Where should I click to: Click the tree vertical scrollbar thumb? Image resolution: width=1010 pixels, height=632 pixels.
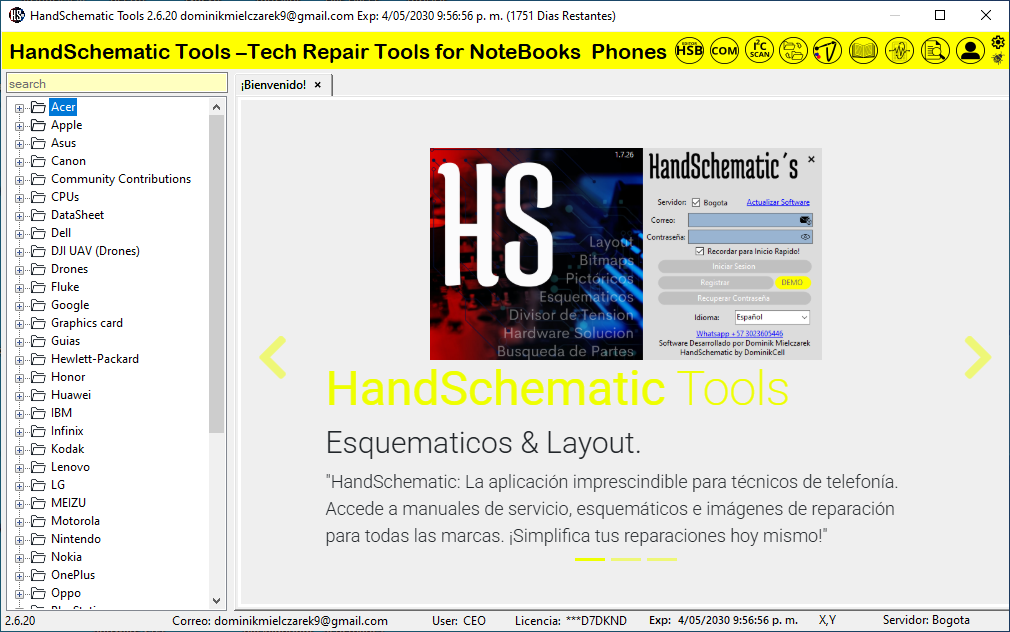point(216,274)
